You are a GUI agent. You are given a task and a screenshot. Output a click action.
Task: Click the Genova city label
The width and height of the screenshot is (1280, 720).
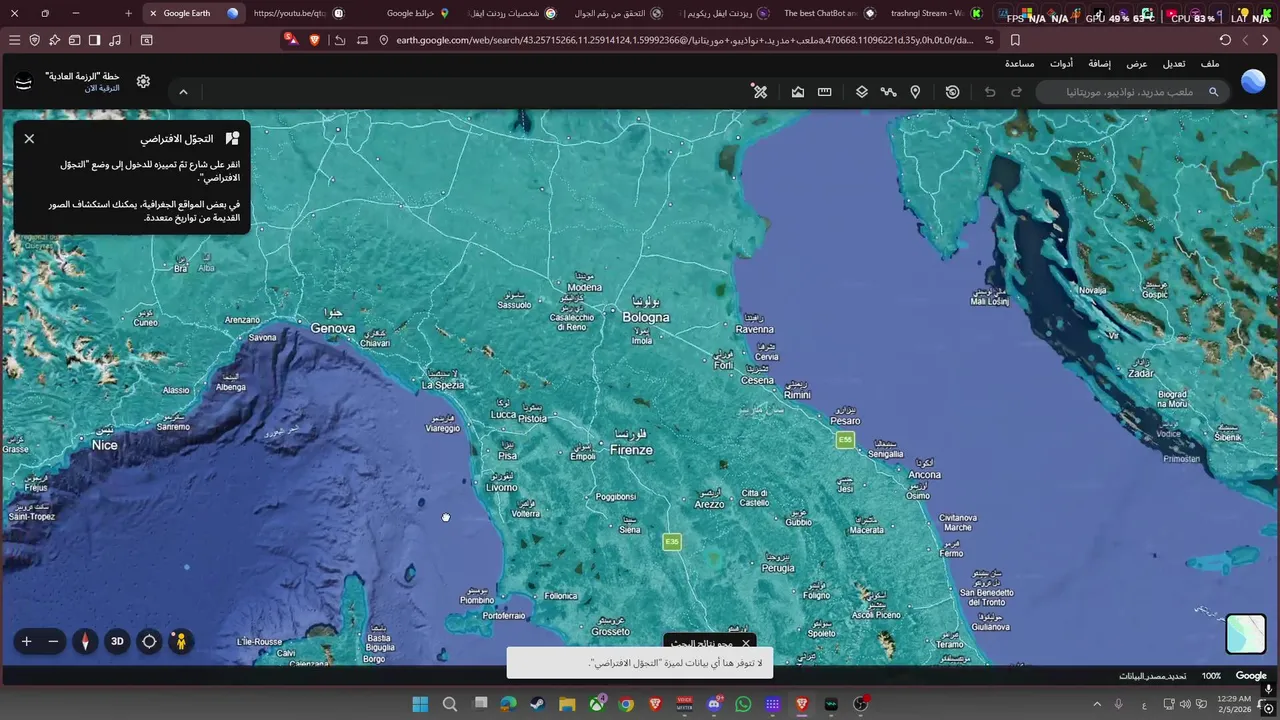[333, 328]
